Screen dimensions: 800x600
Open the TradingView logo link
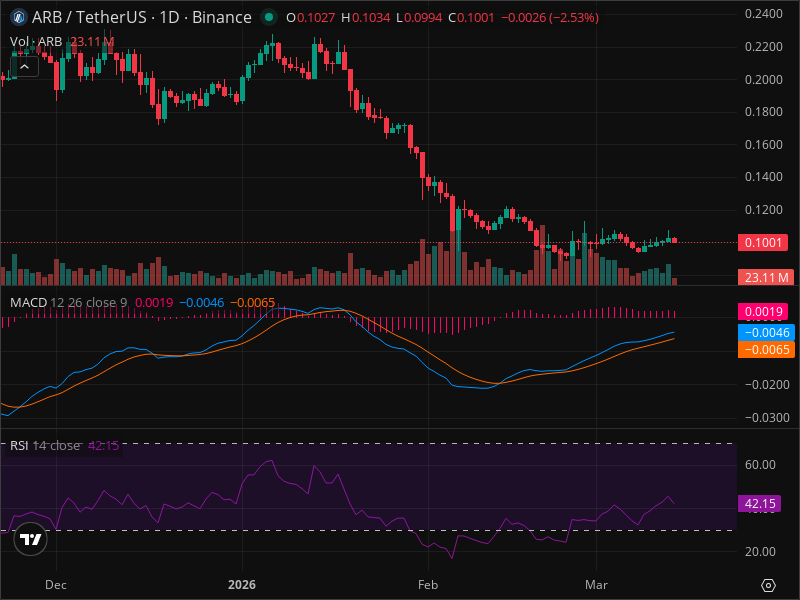pos(31,539)
